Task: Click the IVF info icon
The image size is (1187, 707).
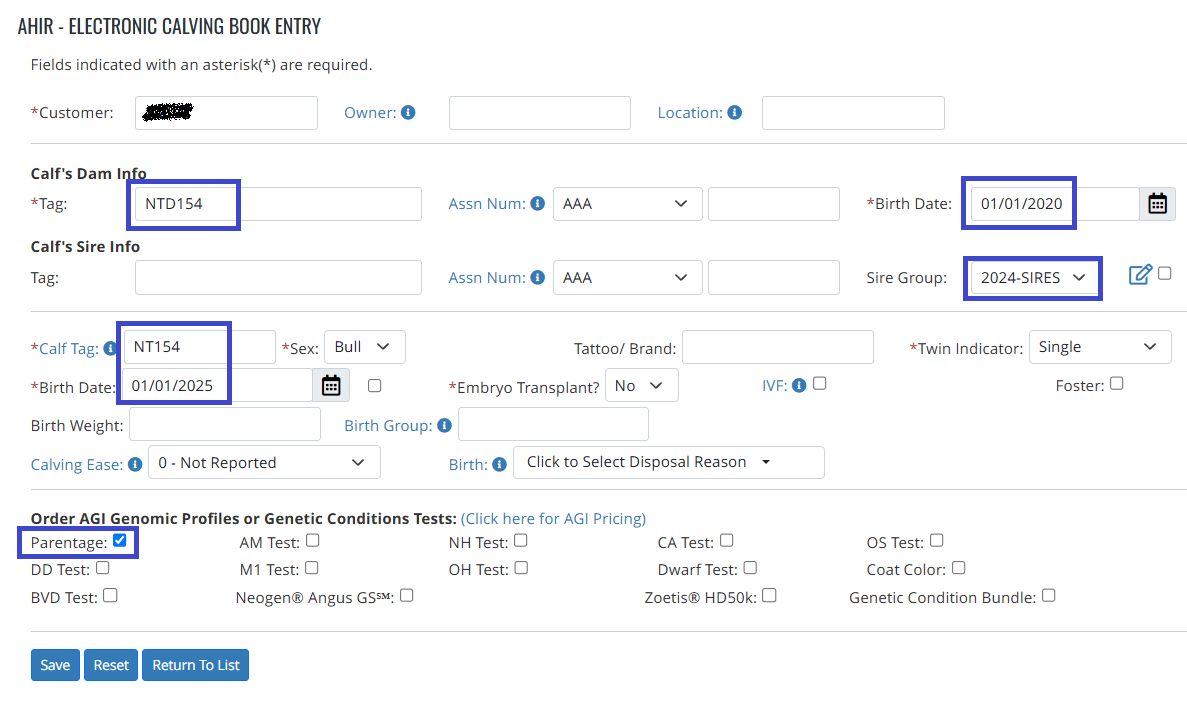Action: [799, 386]
